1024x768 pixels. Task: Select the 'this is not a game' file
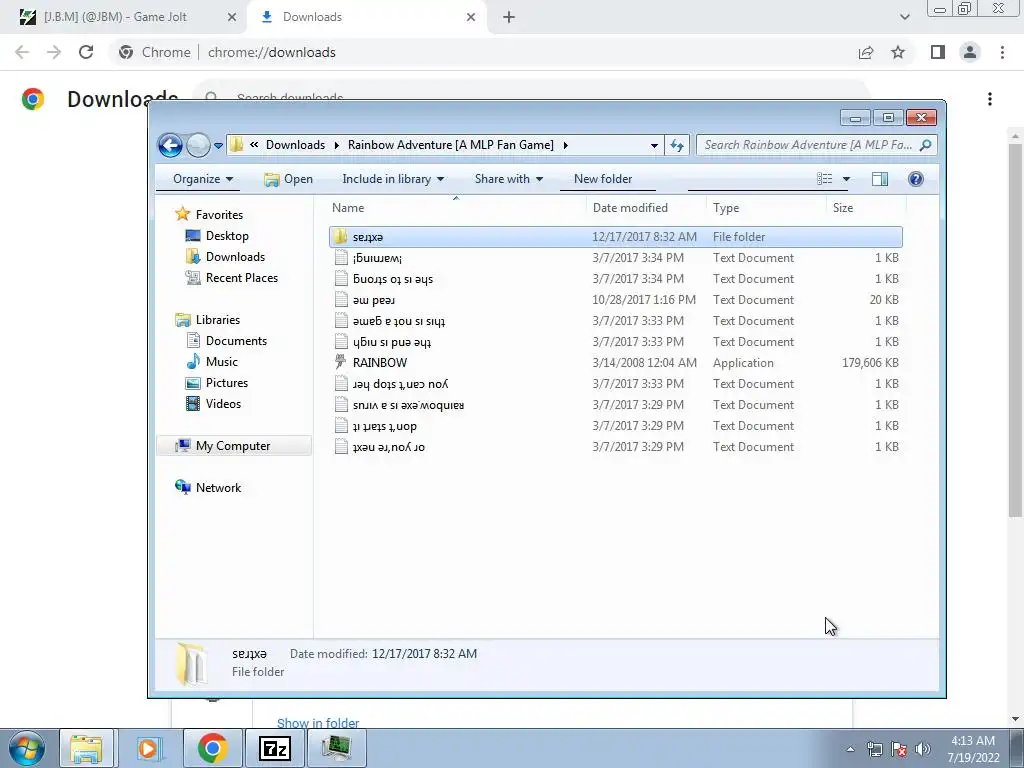616,321
